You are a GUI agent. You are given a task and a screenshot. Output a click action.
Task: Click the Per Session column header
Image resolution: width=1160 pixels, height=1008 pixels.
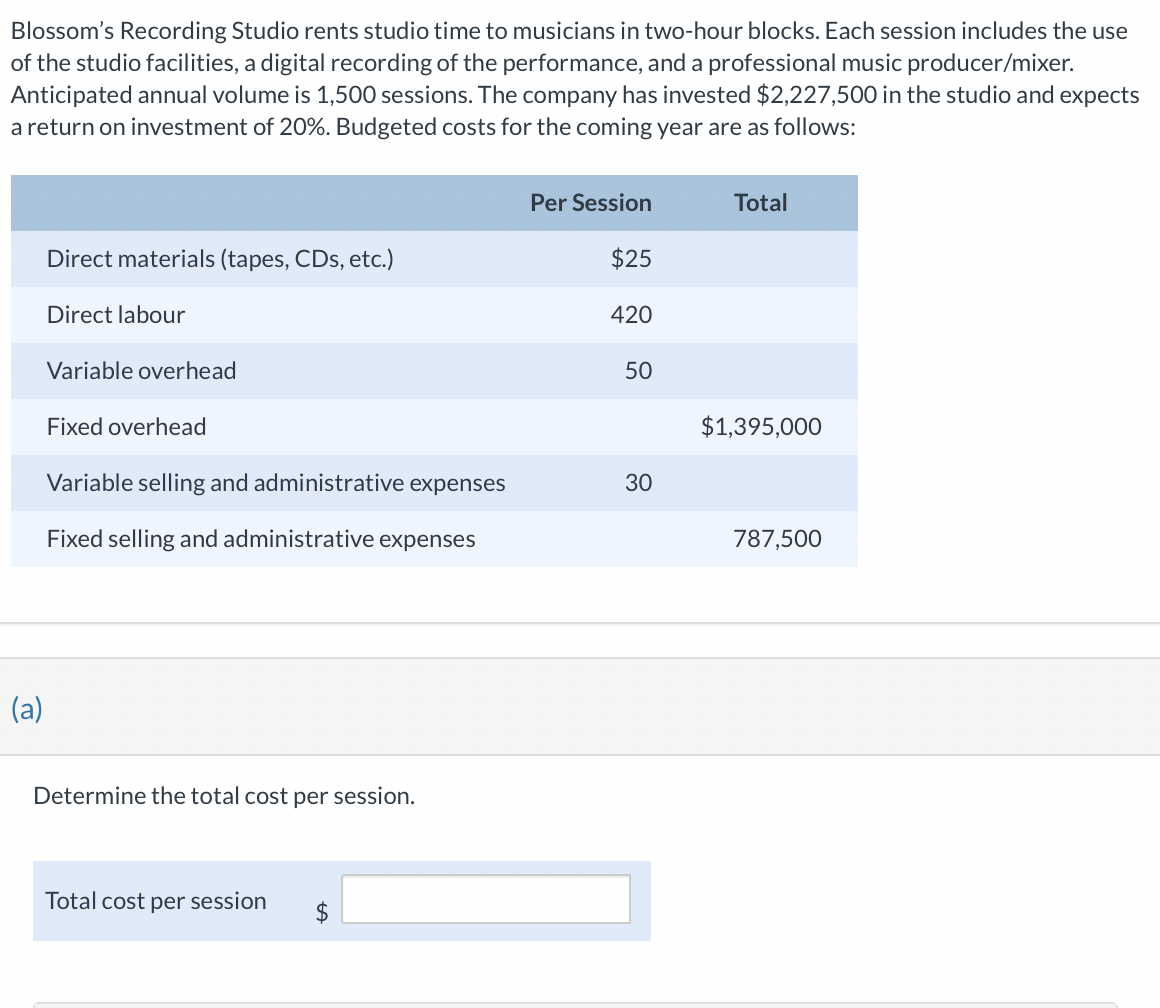[x=590, y=203]
